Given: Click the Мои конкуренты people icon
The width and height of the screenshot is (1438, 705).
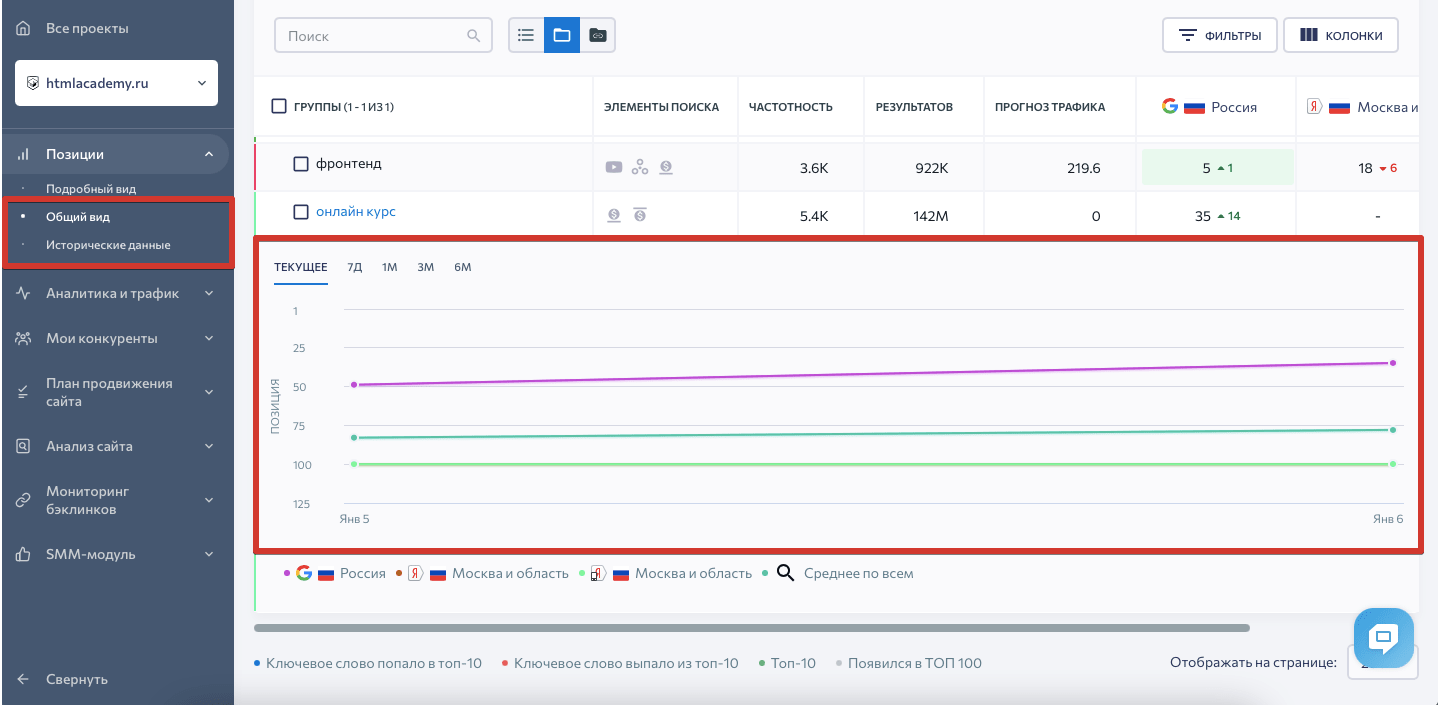Looking at the screenshot, I should (x=23, y=338).
